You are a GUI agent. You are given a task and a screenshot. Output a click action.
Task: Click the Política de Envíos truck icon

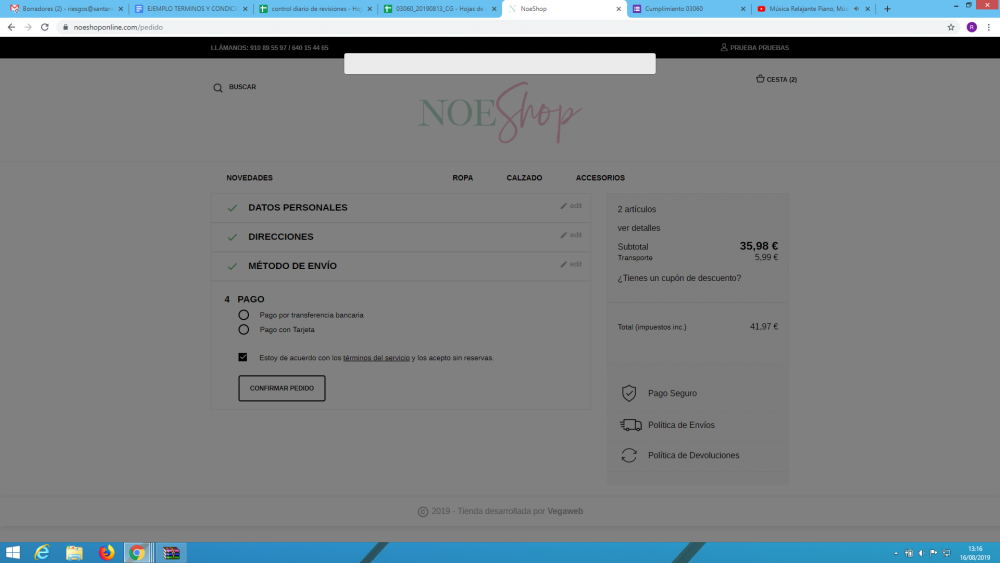coord(631,425)
